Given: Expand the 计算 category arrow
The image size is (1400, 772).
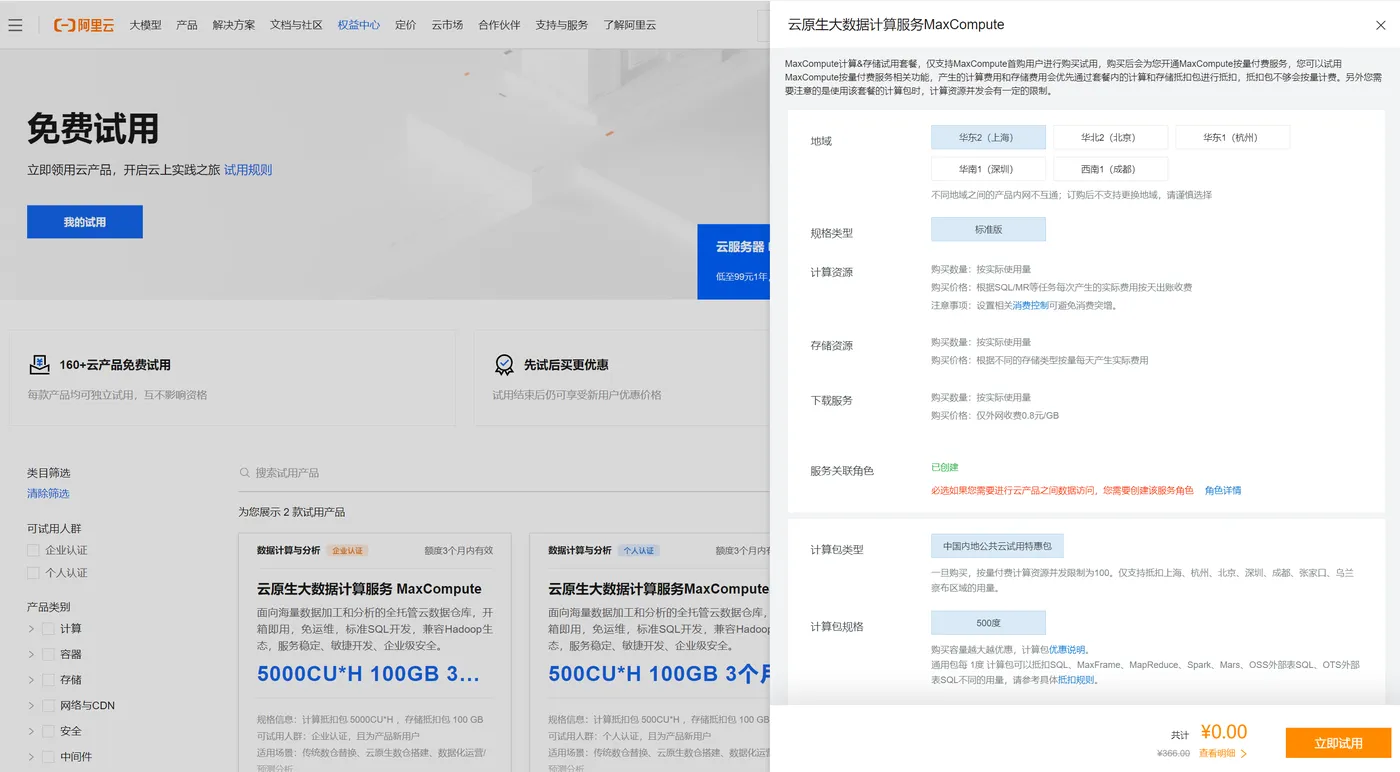Looking at the screenshot, I should 31,629.
